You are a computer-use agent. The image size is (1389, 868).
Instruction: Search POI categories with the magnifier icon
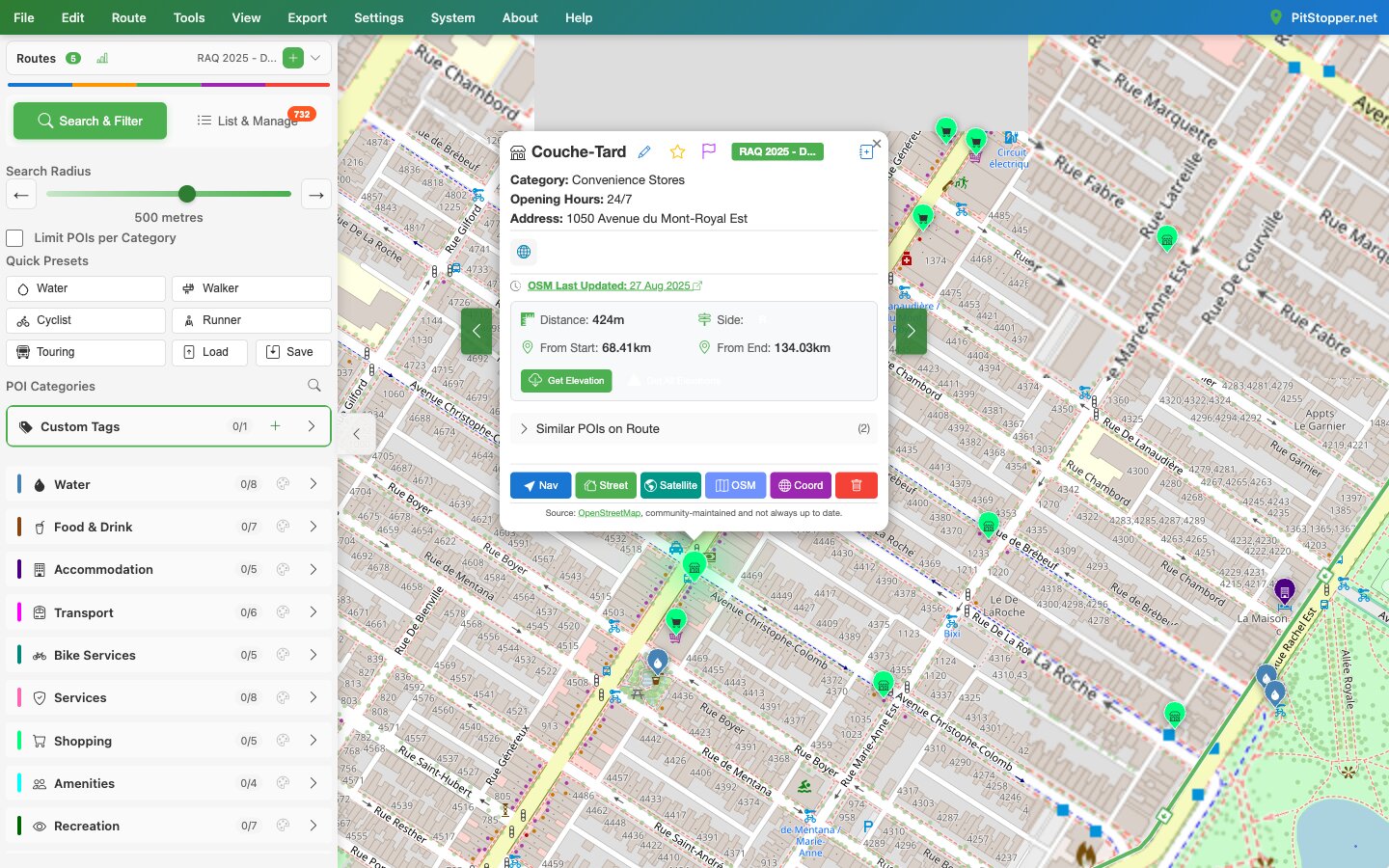coord(314,386)
